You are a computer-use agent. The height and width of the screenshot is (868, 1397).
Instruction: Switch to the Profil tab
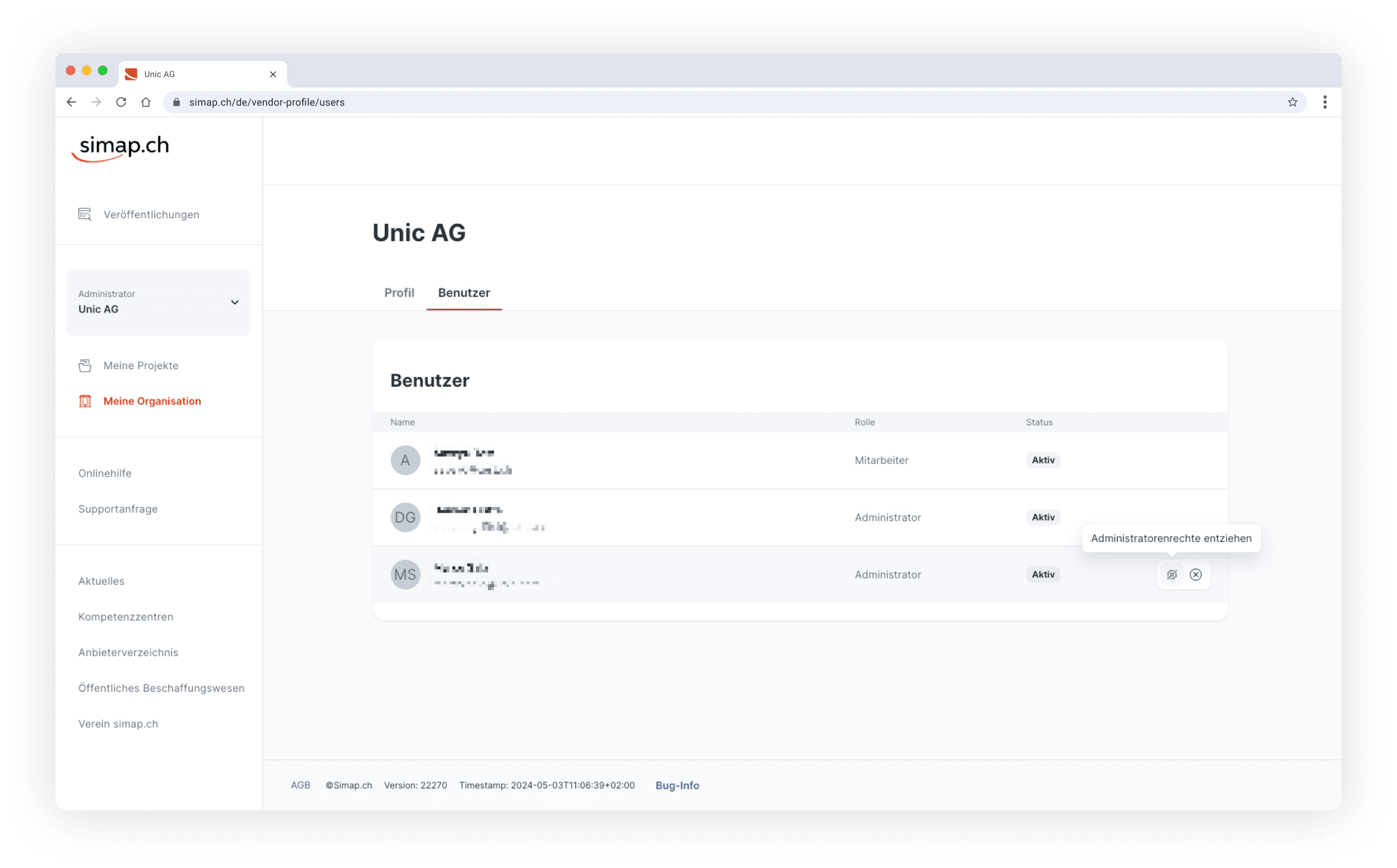pyautogui.click(x=399, y=293)
